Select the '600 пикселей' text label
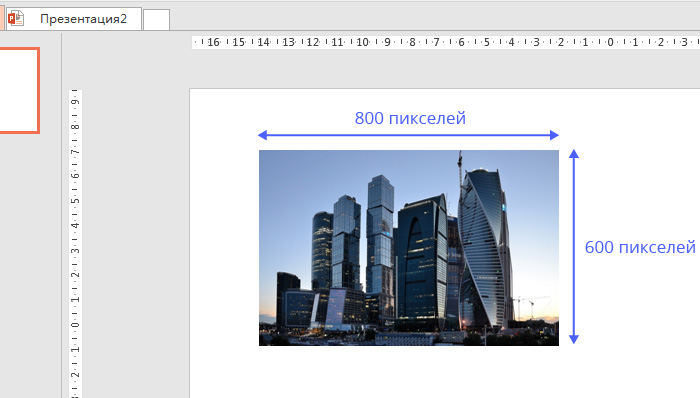This screenshot has height=398, width=700. (640, 247)
